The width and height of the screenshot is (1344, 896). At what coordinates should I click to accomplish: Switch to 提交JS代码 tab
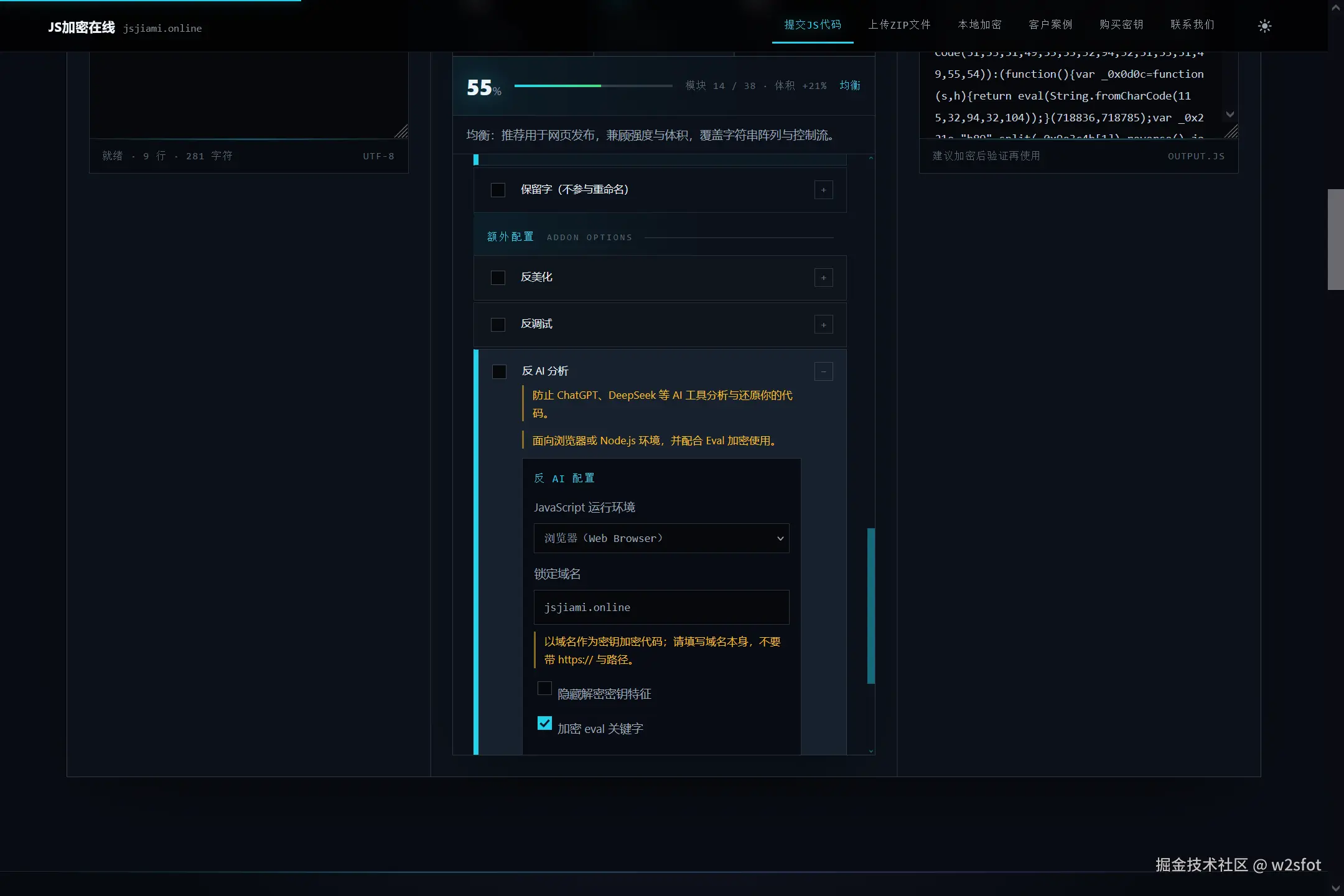[x=813, y=25]
